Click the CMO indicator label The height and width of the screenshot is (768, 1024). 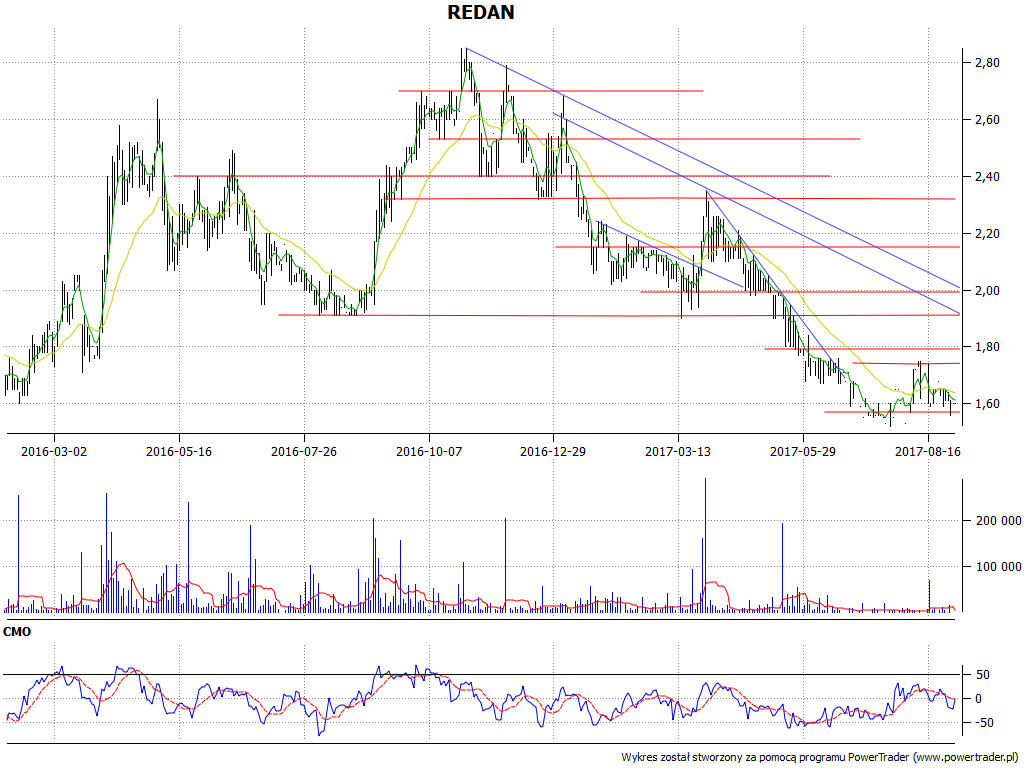(x=17, y=632)
